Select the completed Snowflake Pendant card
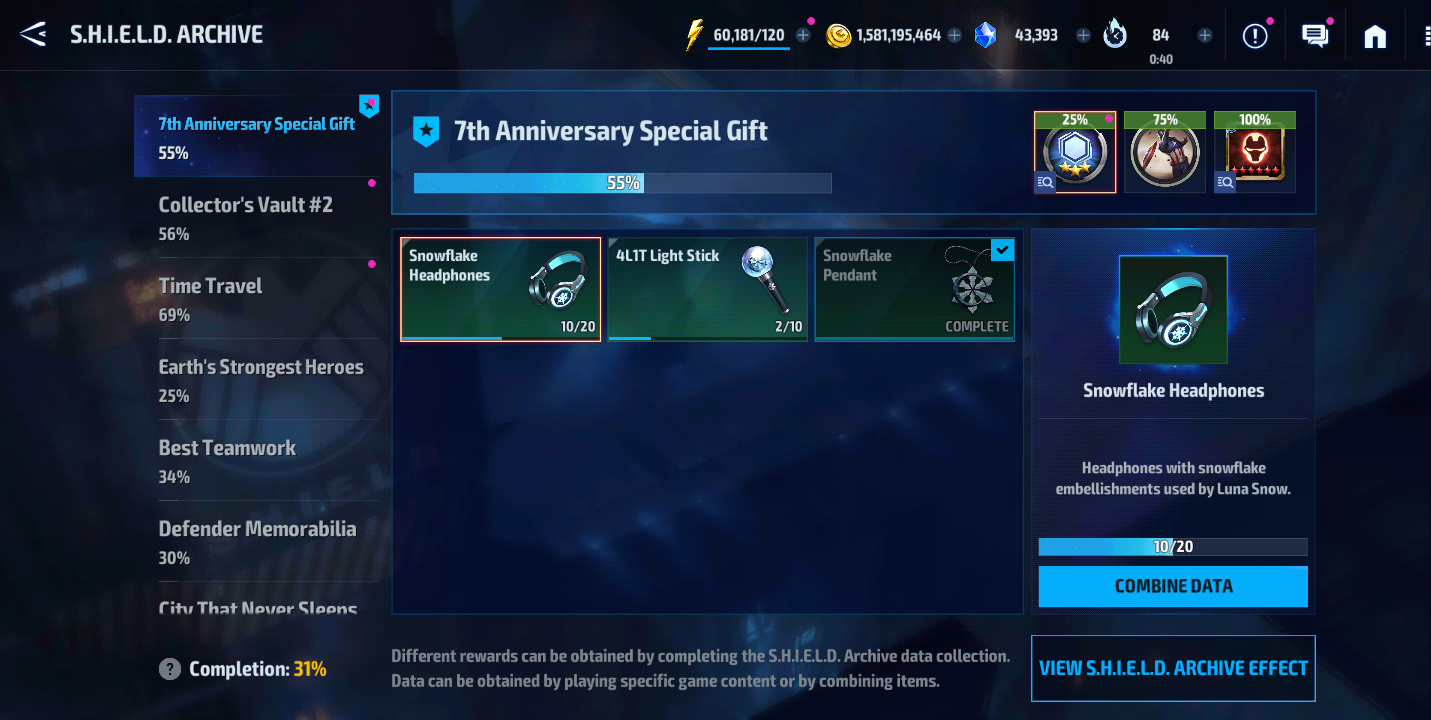 click(x=915, y=289)
